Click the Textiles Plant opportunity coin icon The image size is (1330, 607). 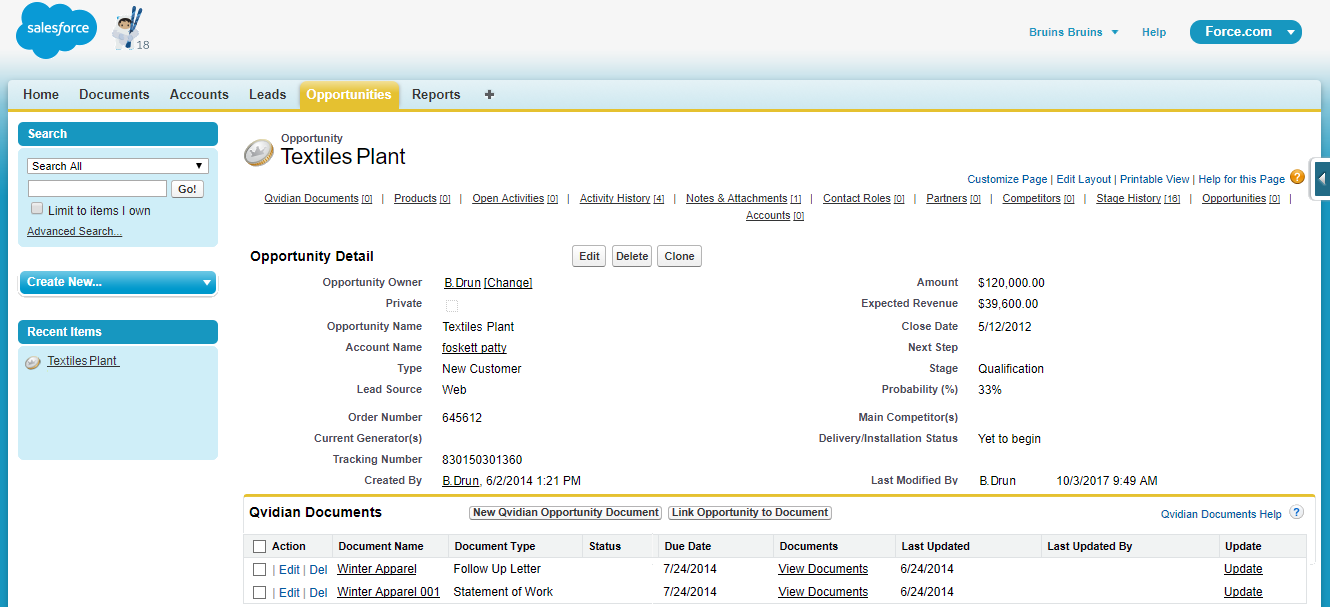point(259,153)
